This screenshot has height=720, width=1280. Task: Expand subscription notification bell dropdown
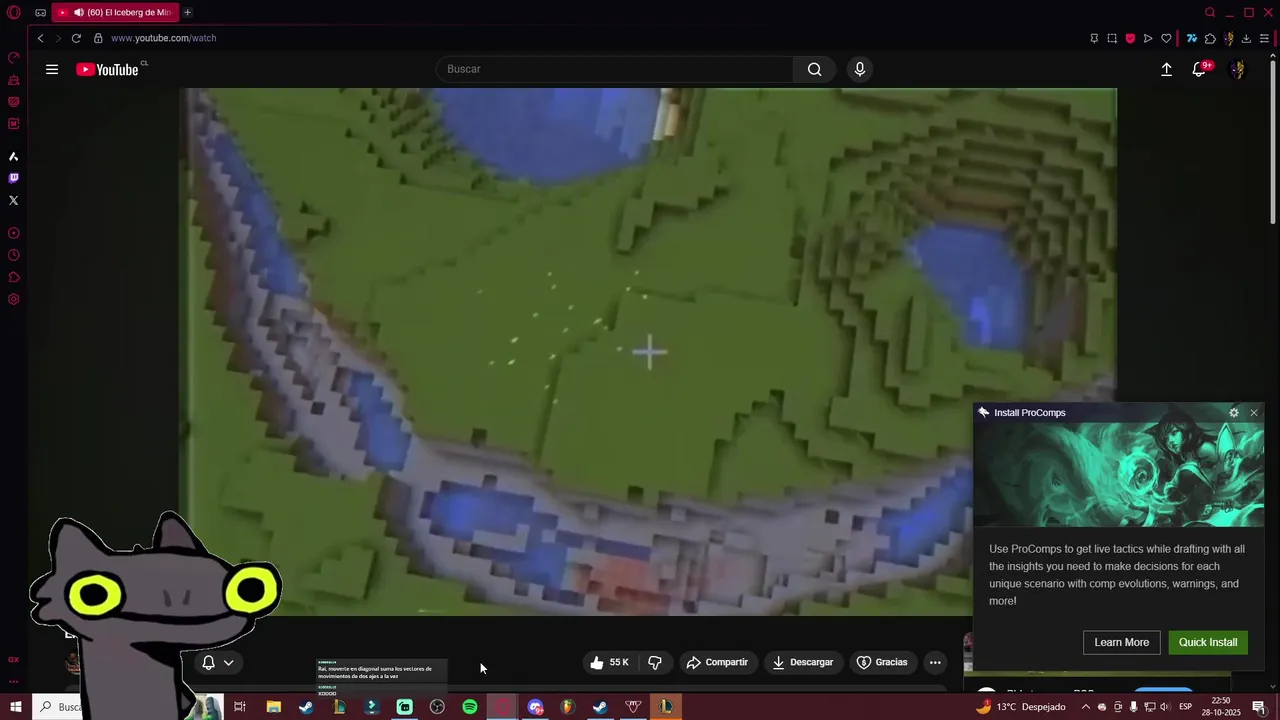(217, 662)
